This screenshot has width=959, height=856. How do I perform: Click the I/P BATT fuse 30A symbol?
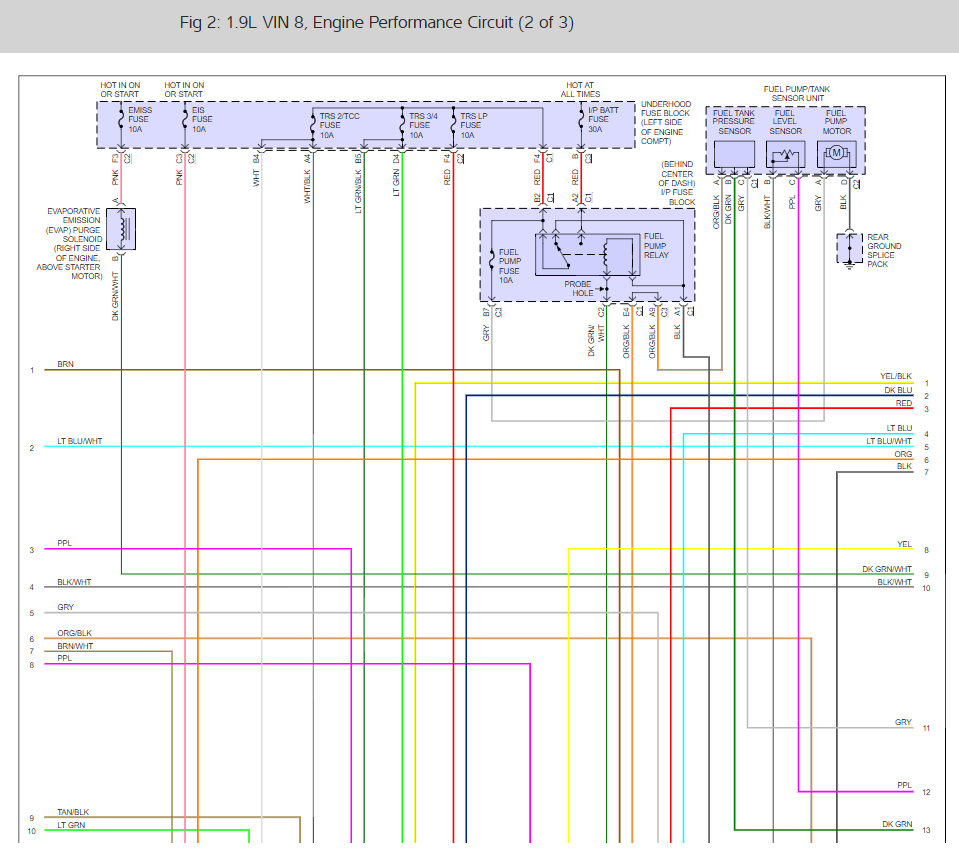click(x=581, y=119)
